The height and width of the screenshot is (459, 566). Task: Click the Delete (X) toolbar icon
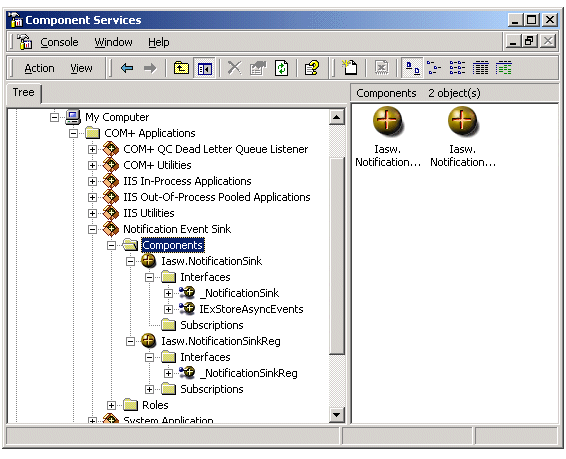[x=235, y=68]
